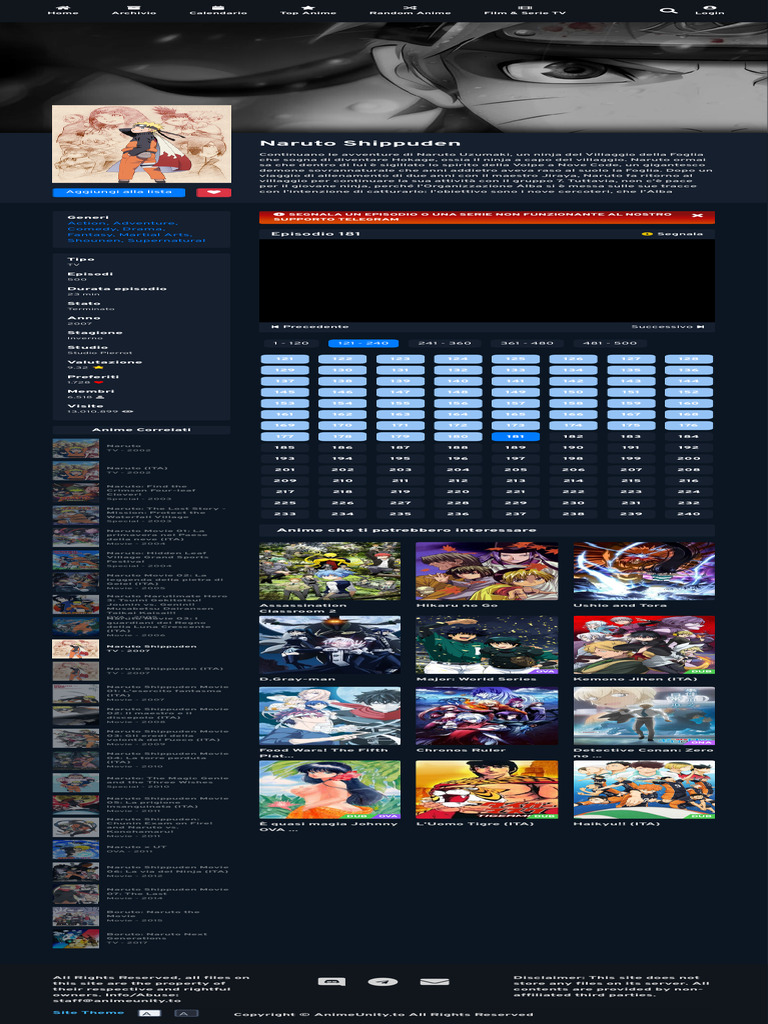Screen dimensions: 768x1024
Task: Open the Telegram icon in footer
Action: click(383, 982)
